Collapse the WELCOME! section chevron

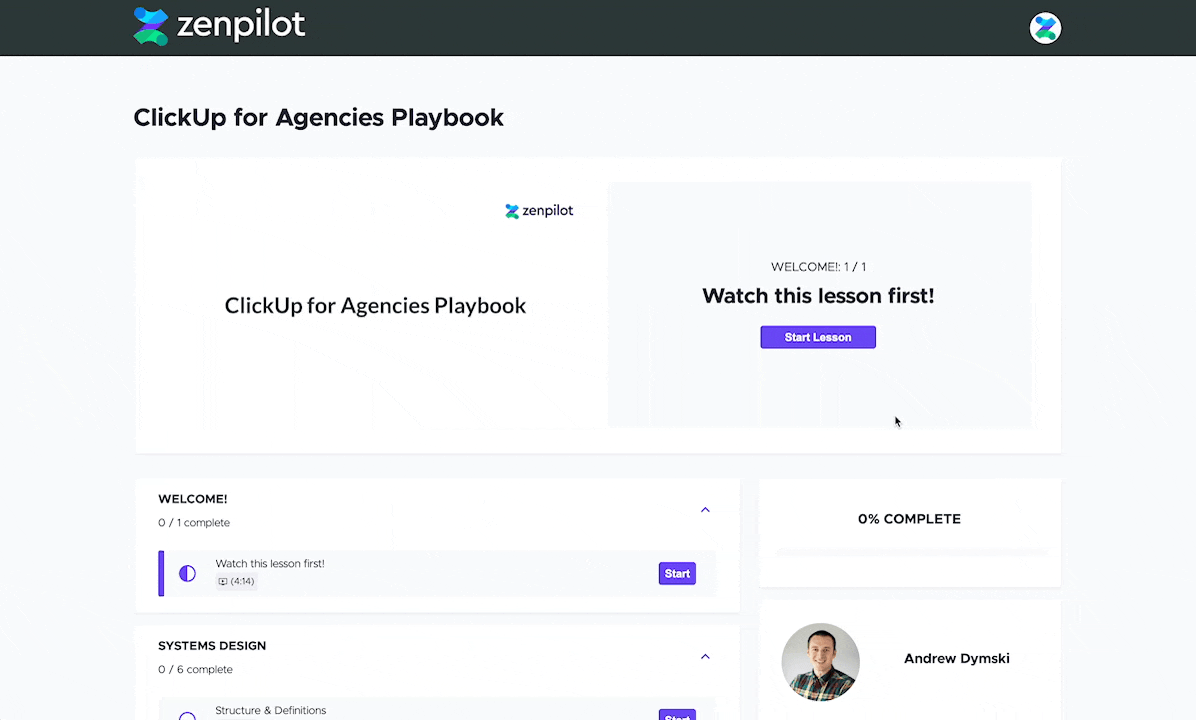pyautogui.click(x=705, y=510)
